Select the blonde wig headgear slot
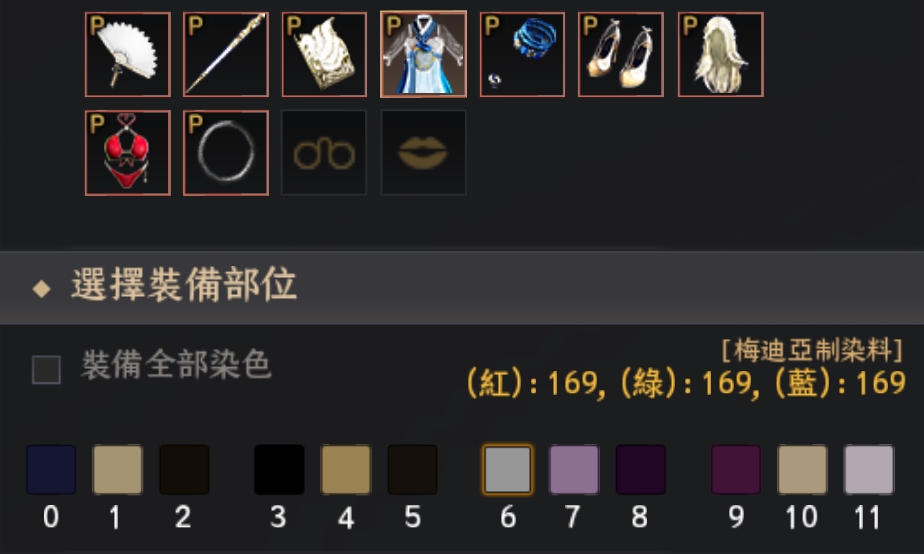The image size is (924, 554). (x=721, y=54)
